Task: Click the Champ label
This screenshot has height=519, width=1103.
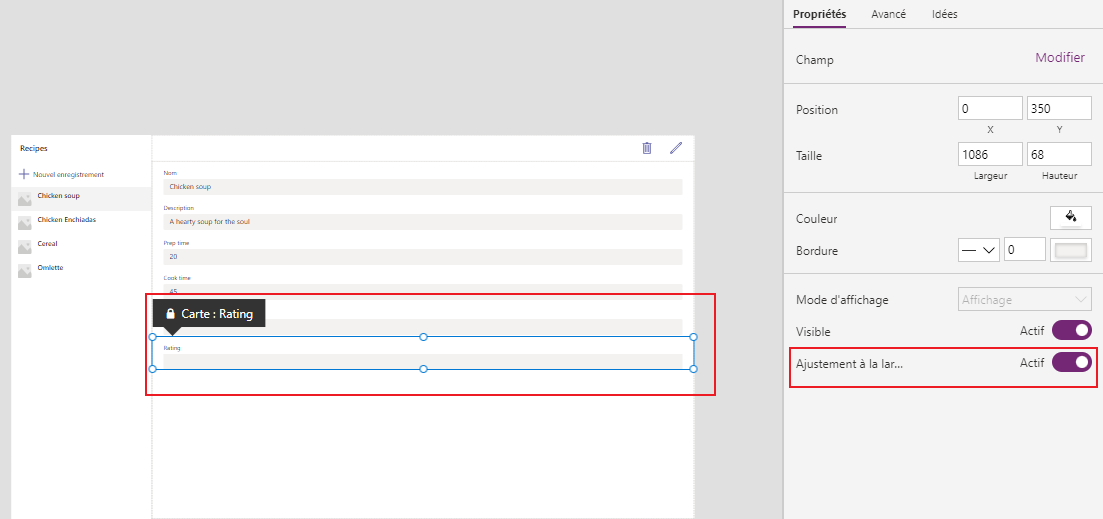Action: 815,60
